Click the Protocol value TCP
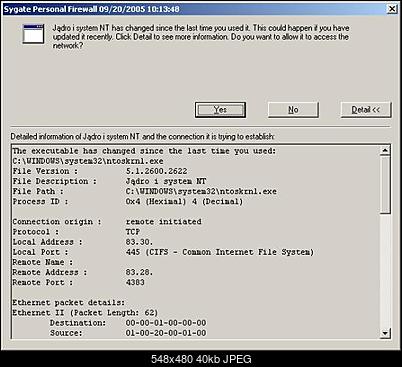This screenshot has height=367, width=402. point(133,232)
